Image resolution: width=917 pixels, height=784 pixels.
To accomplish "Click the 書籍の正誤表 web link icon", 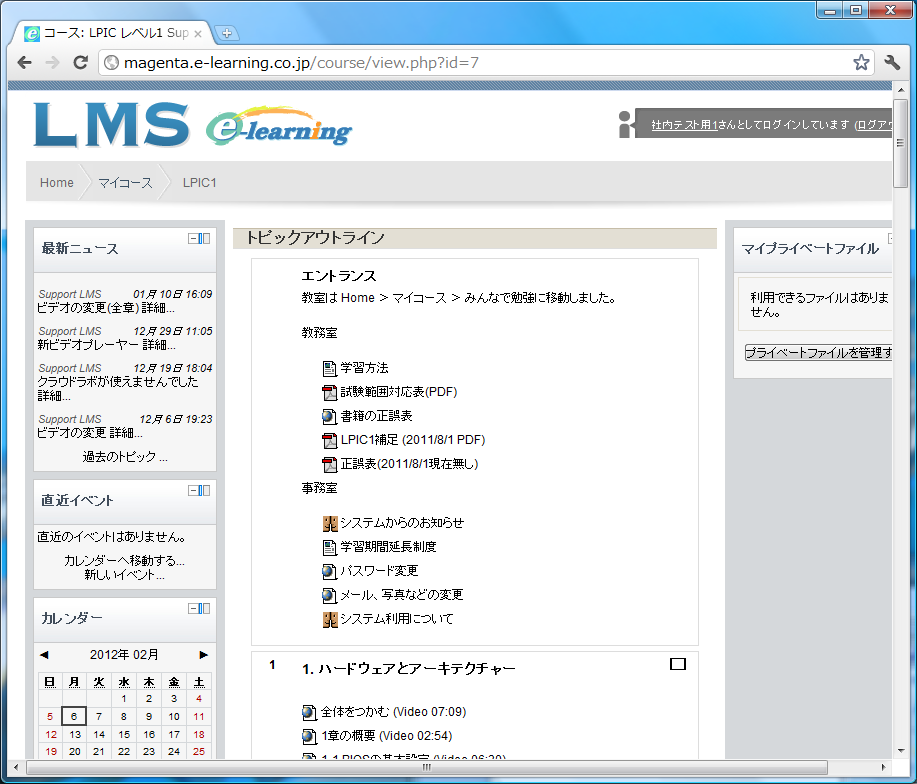I will point(329,416).
